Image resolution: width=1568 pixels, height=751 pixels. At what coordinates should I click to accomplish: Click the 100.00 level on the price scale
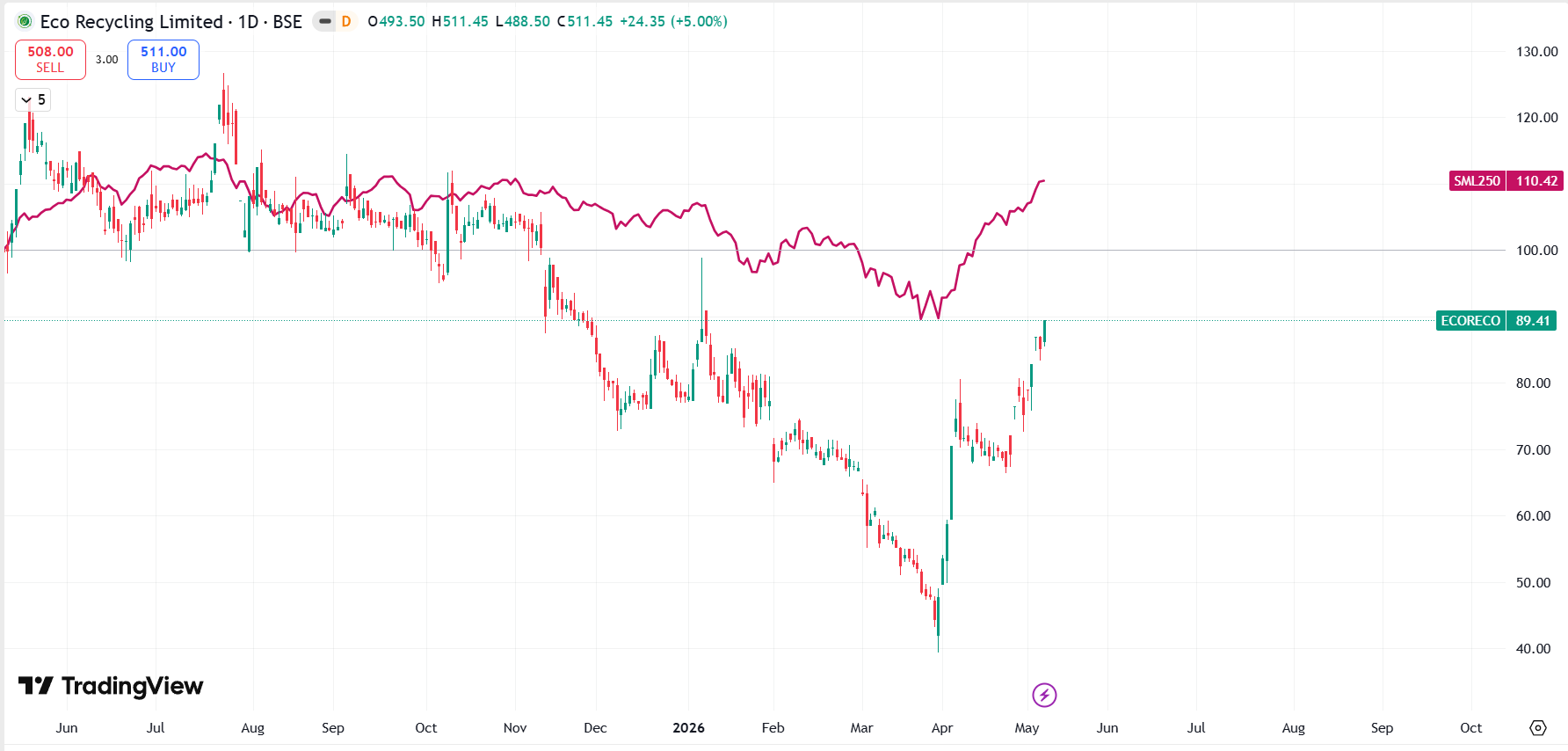coord(1536,251)
